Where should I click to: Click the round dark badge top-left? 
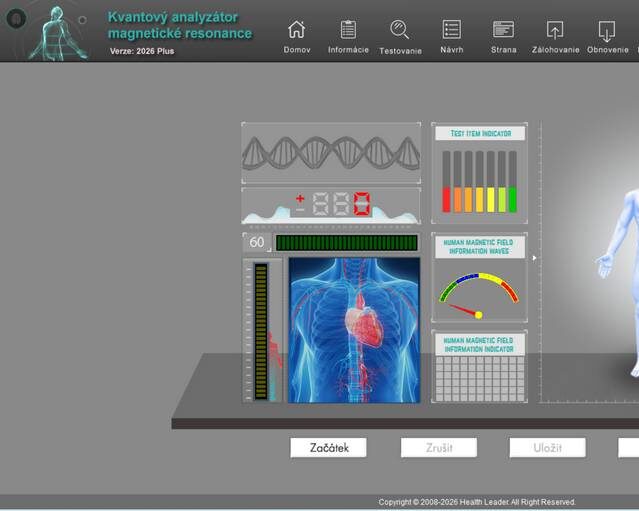[x=16, y=18]
